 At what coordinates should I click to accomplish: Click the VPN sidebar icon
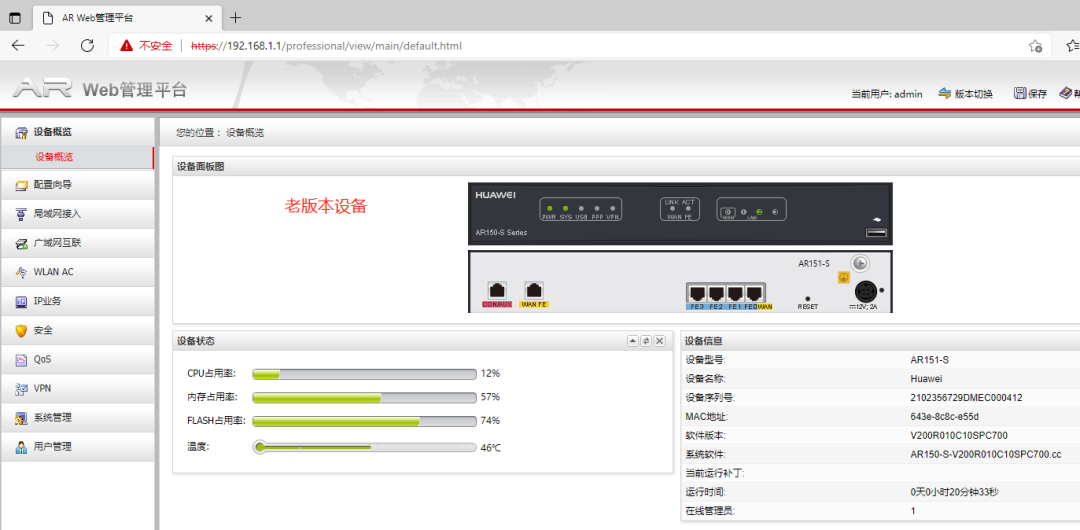(x=21, y=388)
